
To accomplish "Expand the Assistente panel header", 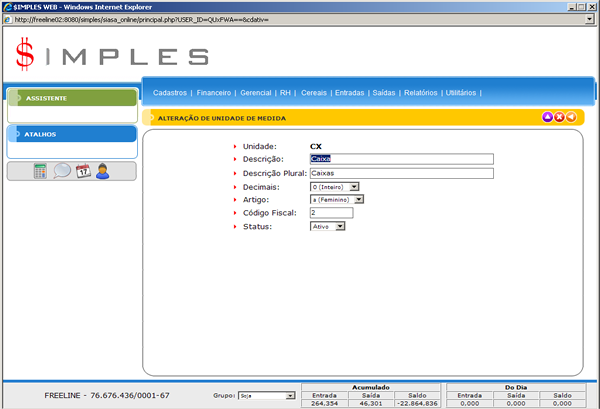I will [71, 98].
